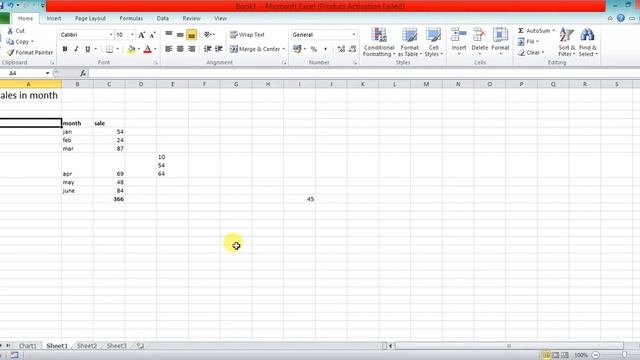Click the borders icon

pos(109,49)
